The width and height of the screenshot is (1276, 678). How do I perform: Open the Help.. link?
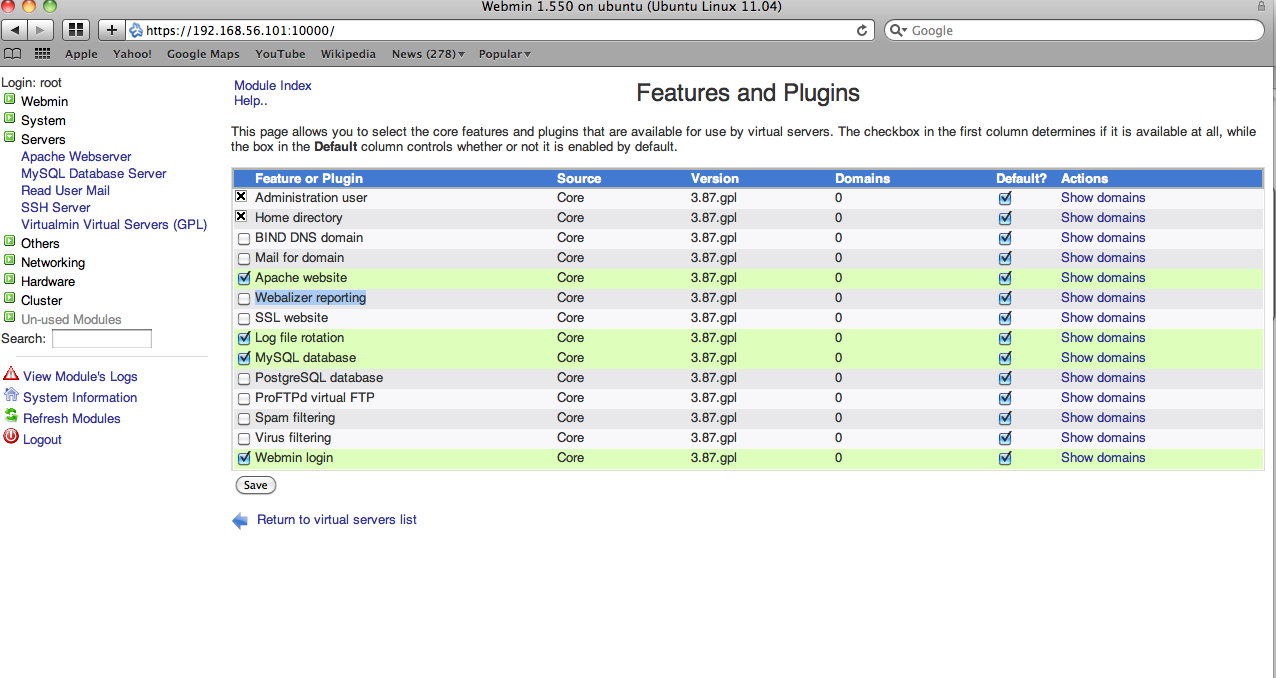[251, 101]
